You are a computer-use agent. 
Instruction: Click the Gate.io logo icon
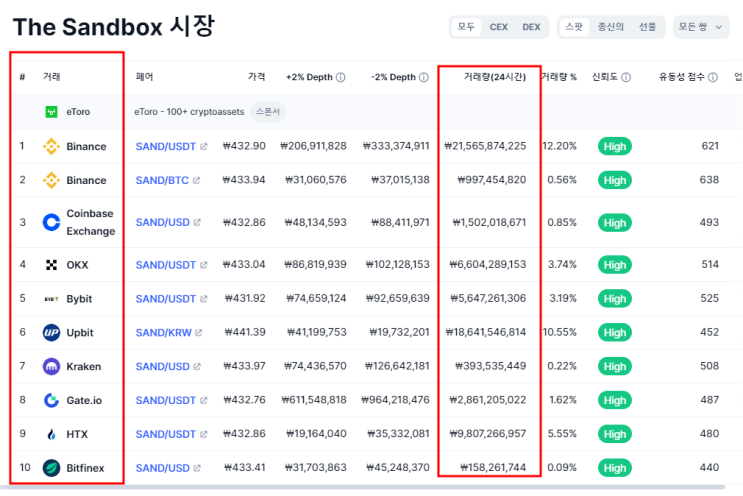click(51, 400)
